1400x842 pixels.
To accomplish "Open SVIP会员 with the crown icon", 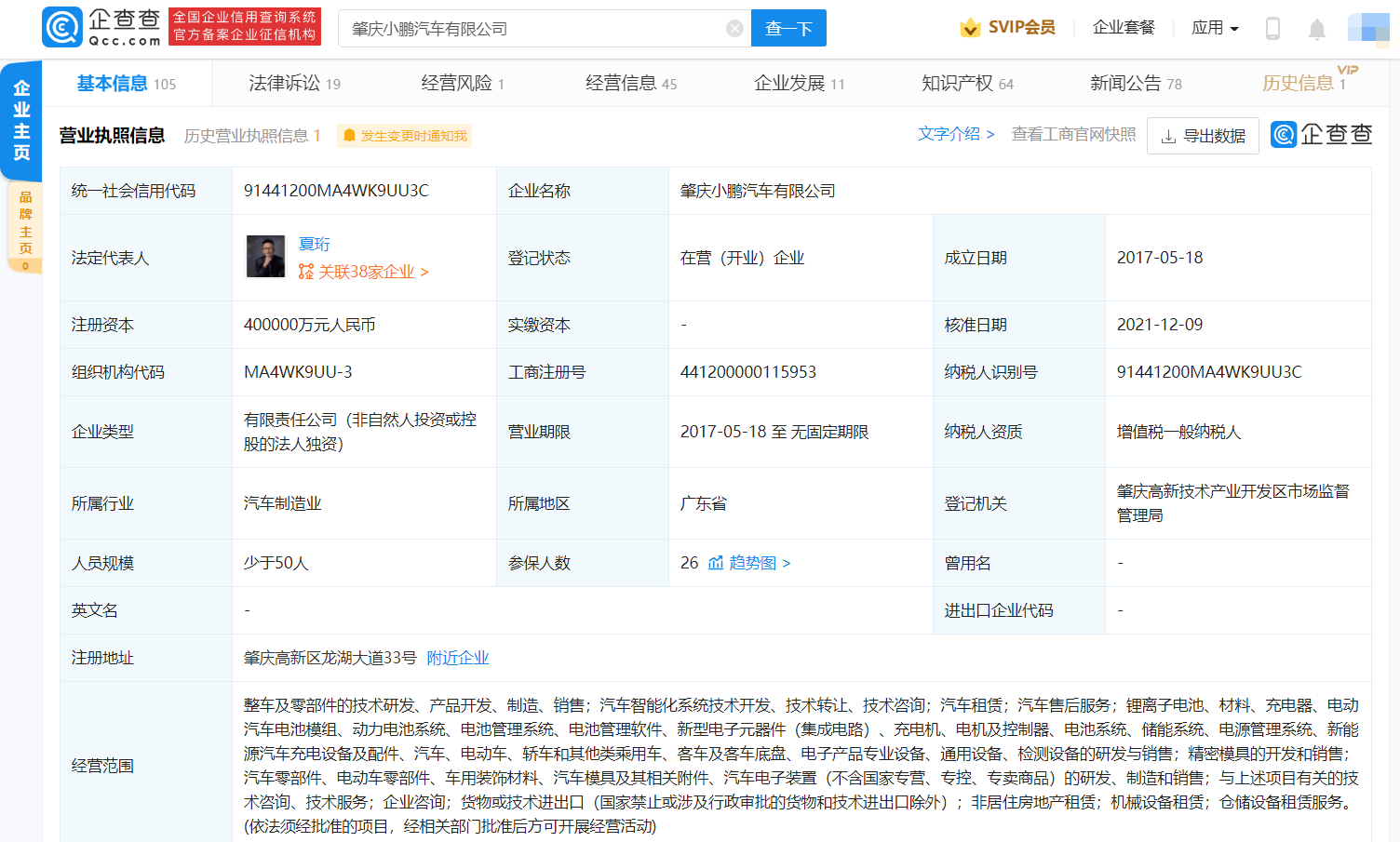I will click(x=1008, y=28).
